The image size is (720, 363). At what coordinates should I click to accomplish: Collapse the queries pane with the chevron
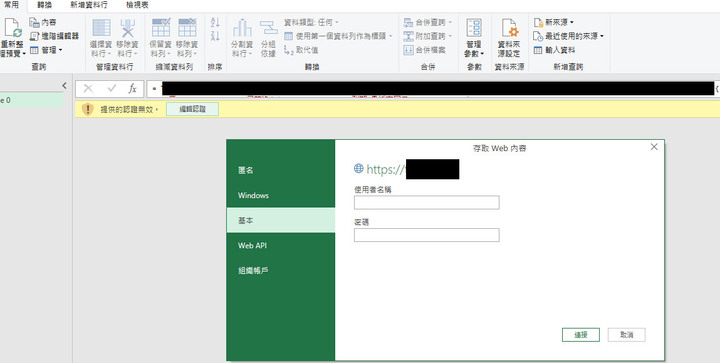(64, 85)
